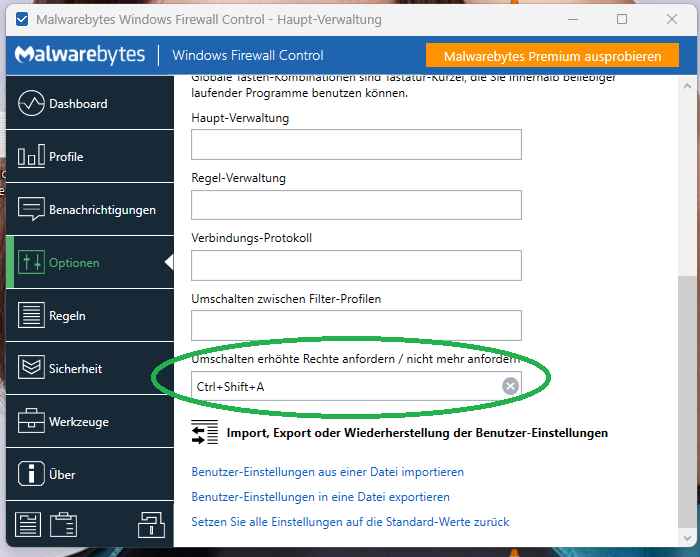This screenshot has height=557, width=700.
Task: Click the 'Windows Firewall Control' header text
Action: 248,55
